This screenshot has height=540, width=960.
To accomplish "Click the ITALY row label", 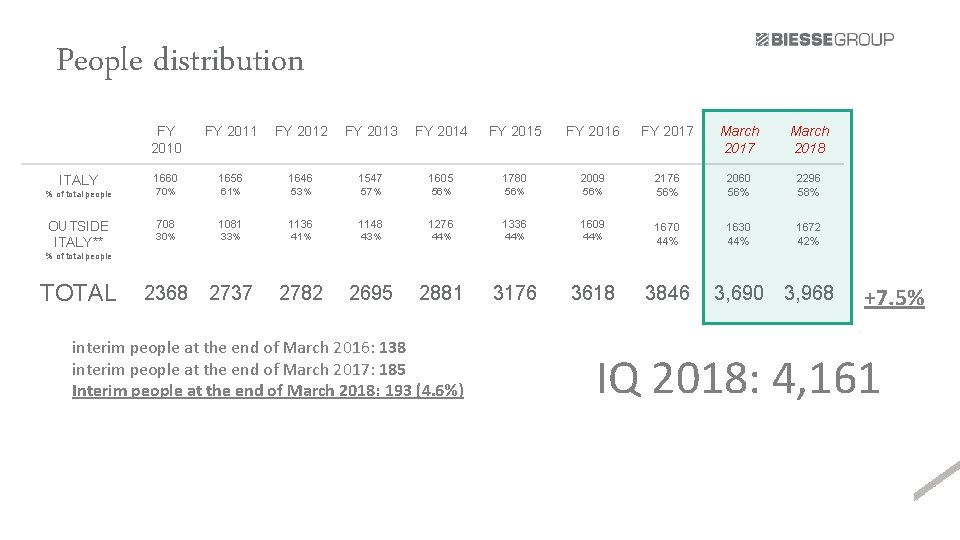I will click(x=78, y=180).
